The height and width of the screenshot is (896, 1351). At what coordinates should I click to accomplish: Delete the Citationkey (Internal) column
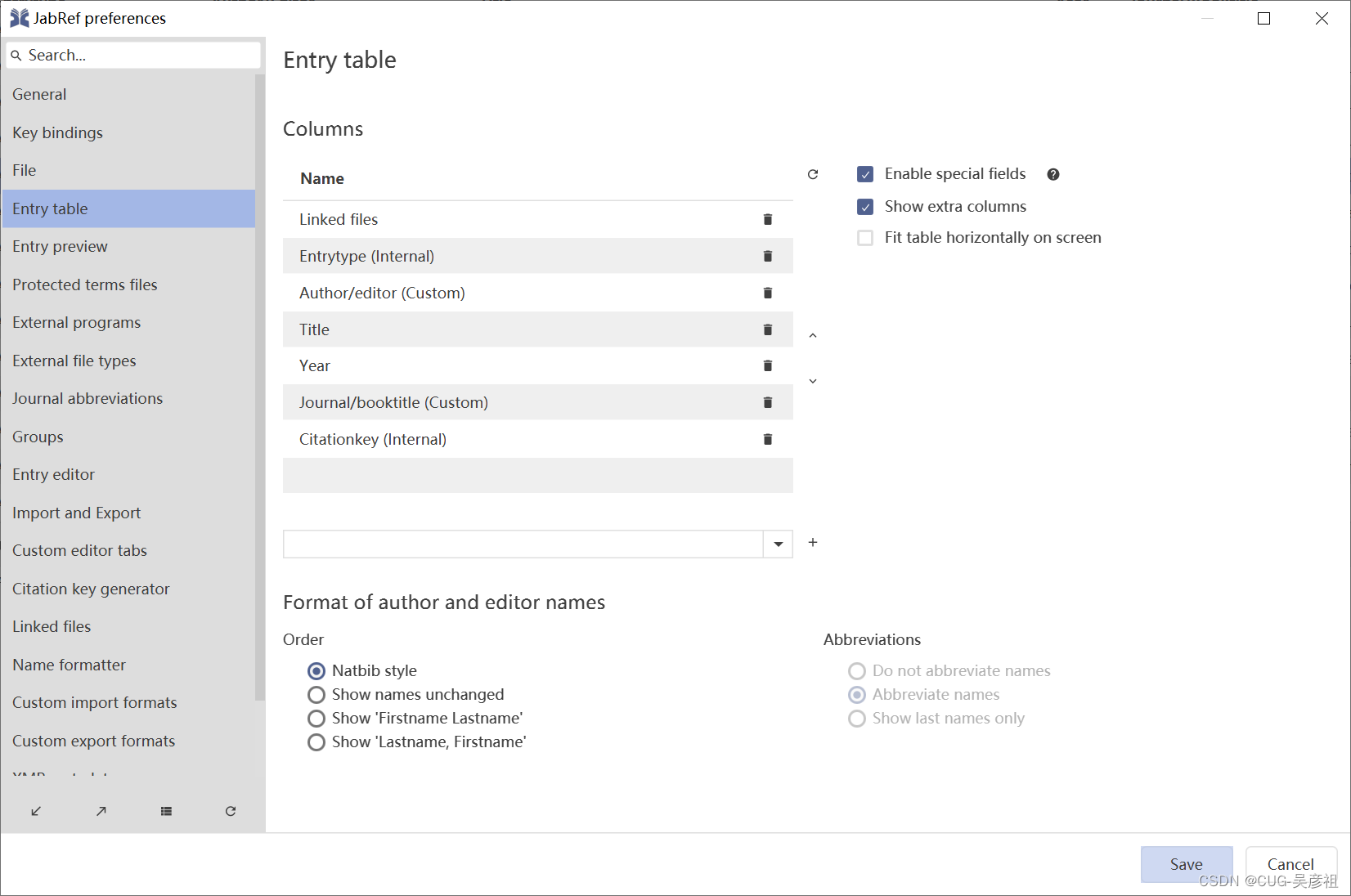click(x=767, y=439)
